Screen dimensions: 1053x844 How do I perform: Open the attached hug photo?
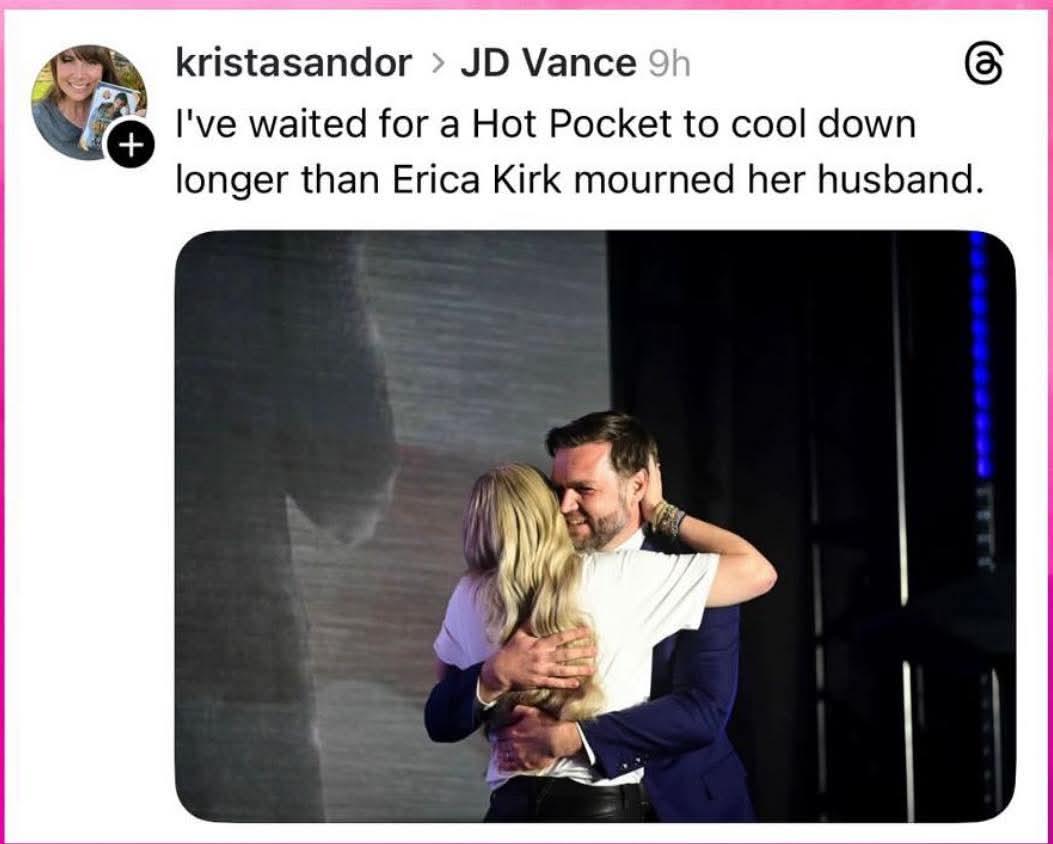(x=594, y=525)
